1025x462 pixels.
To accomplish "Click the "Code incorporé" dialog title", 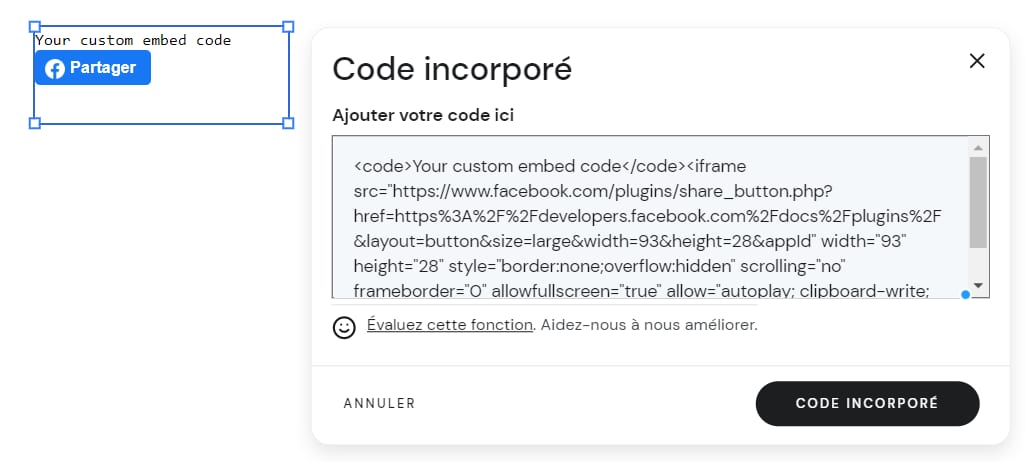I will [452, 69].
